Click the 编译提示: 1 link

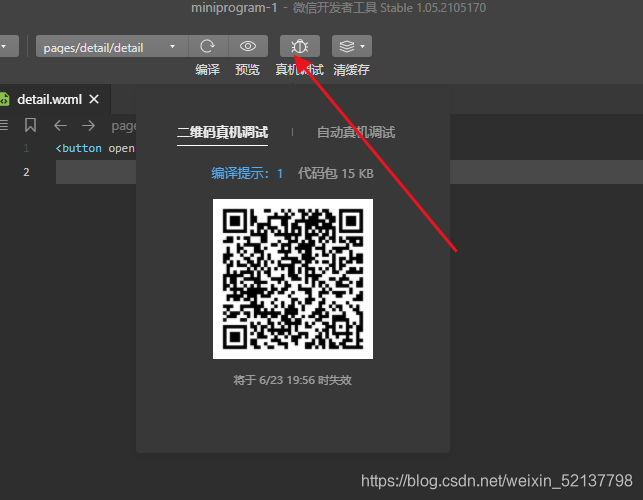(x=247, y=173)
